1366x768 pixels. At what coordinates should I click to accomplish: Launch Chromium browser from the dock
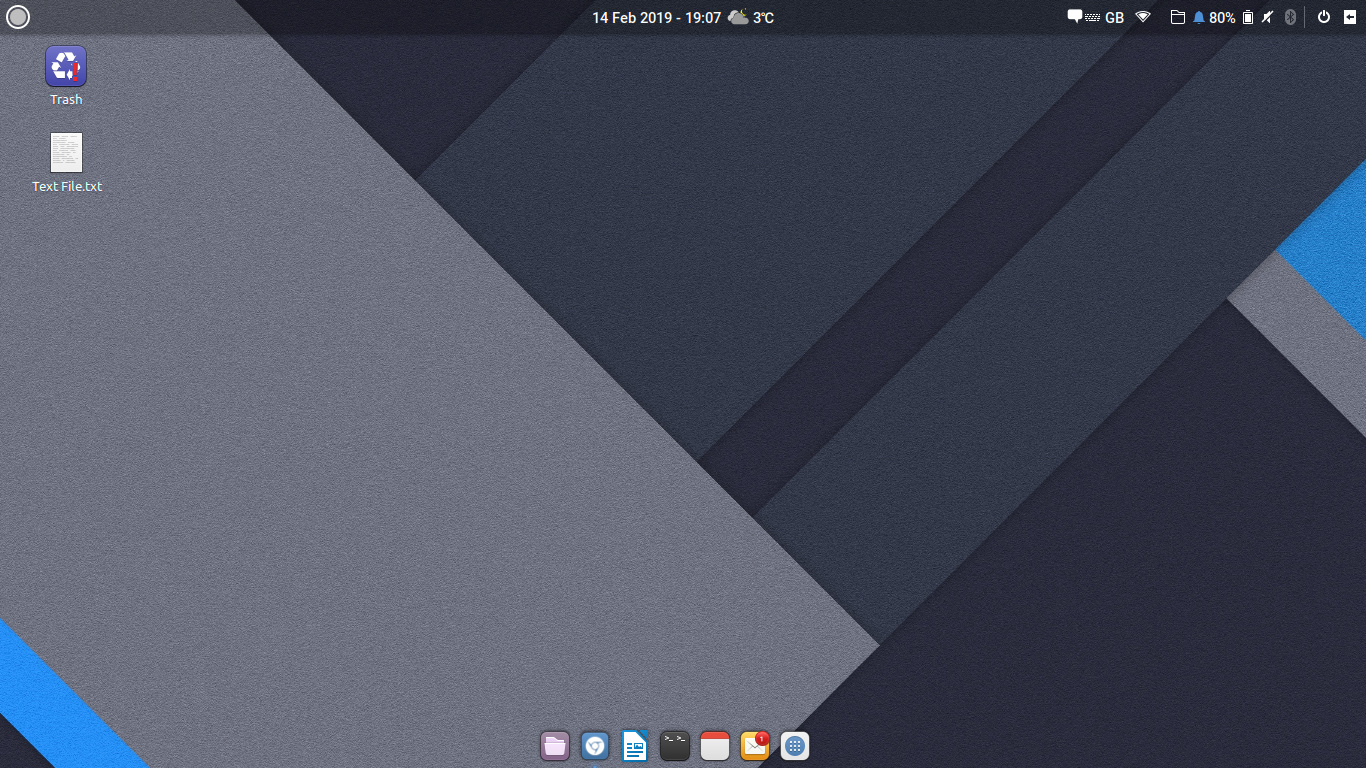(595, 746)
